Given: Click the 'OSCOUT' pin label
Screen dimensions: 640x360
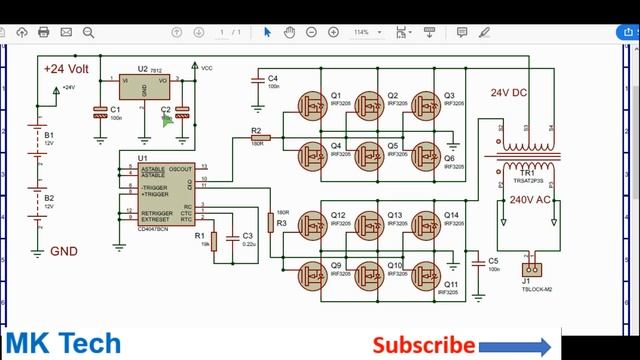Looking at the screenshot, I should pos(180,169).
